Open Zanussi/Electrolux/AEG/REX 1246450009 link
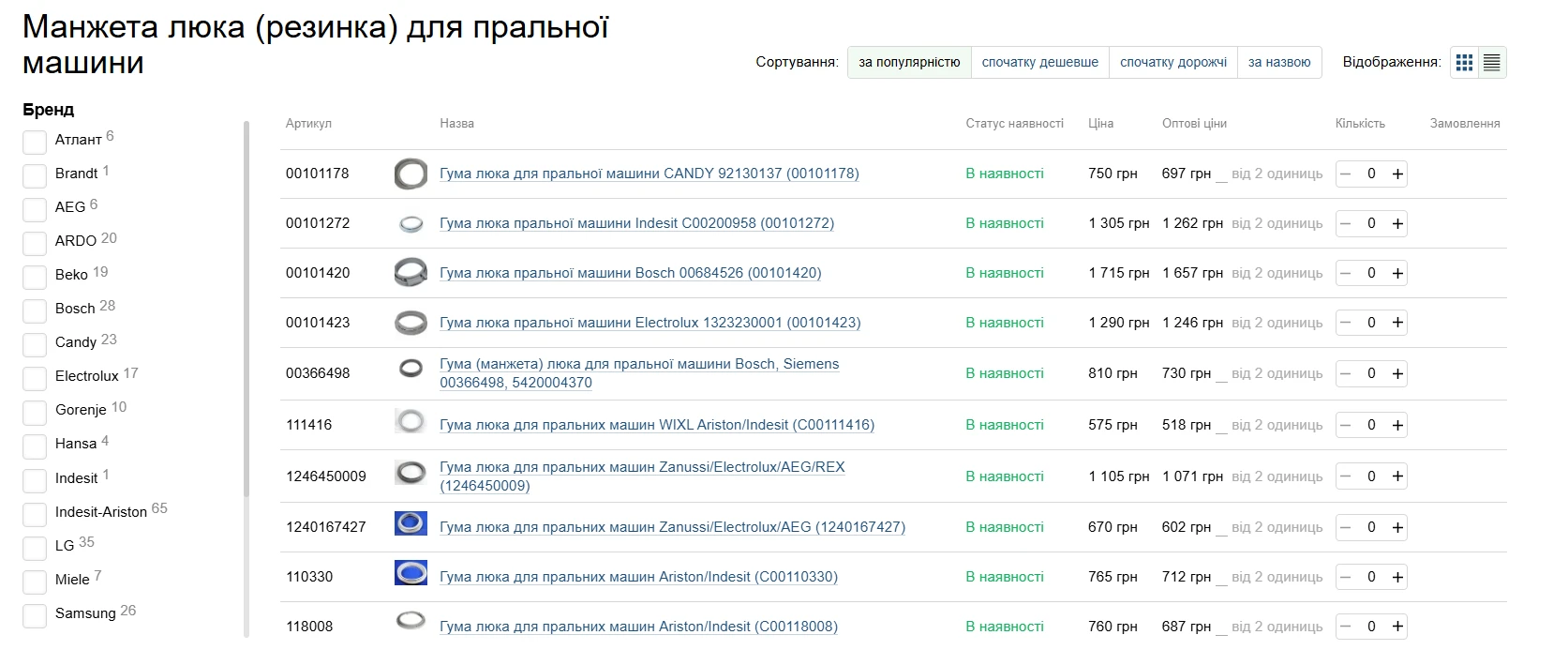The height and width of the screenshot is (650, 1568). pyautogui.click(x=642, y=476)
